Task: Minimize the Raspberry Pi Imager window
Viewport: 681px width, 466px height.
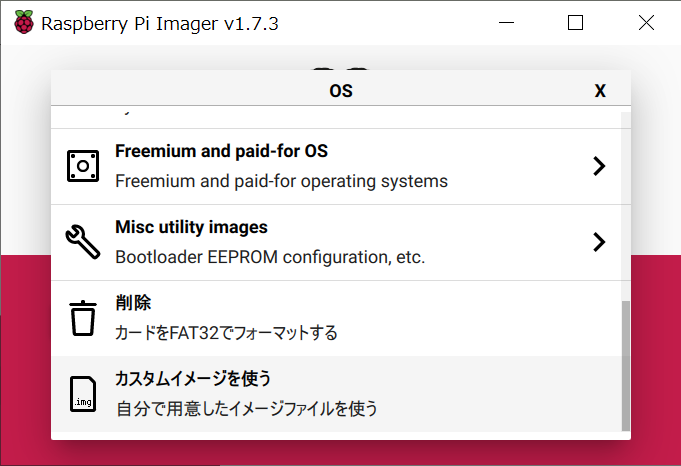Action: (x=506, y=23)
